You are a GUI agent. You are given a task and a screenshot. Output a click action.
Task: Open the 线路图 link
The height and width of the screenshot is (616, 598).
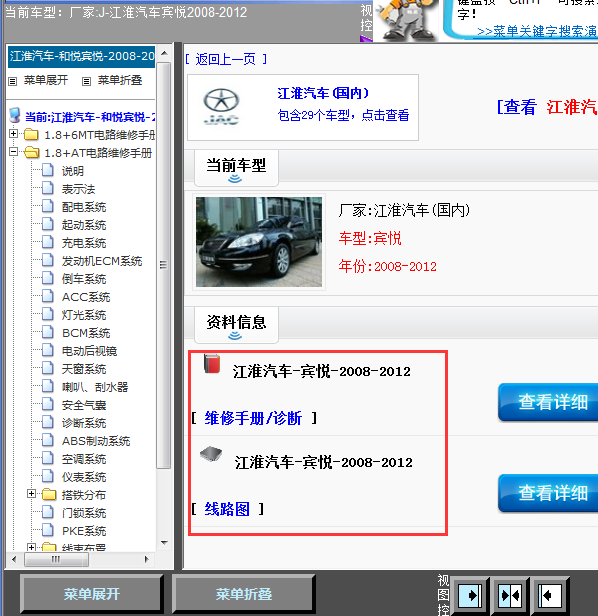227,509
